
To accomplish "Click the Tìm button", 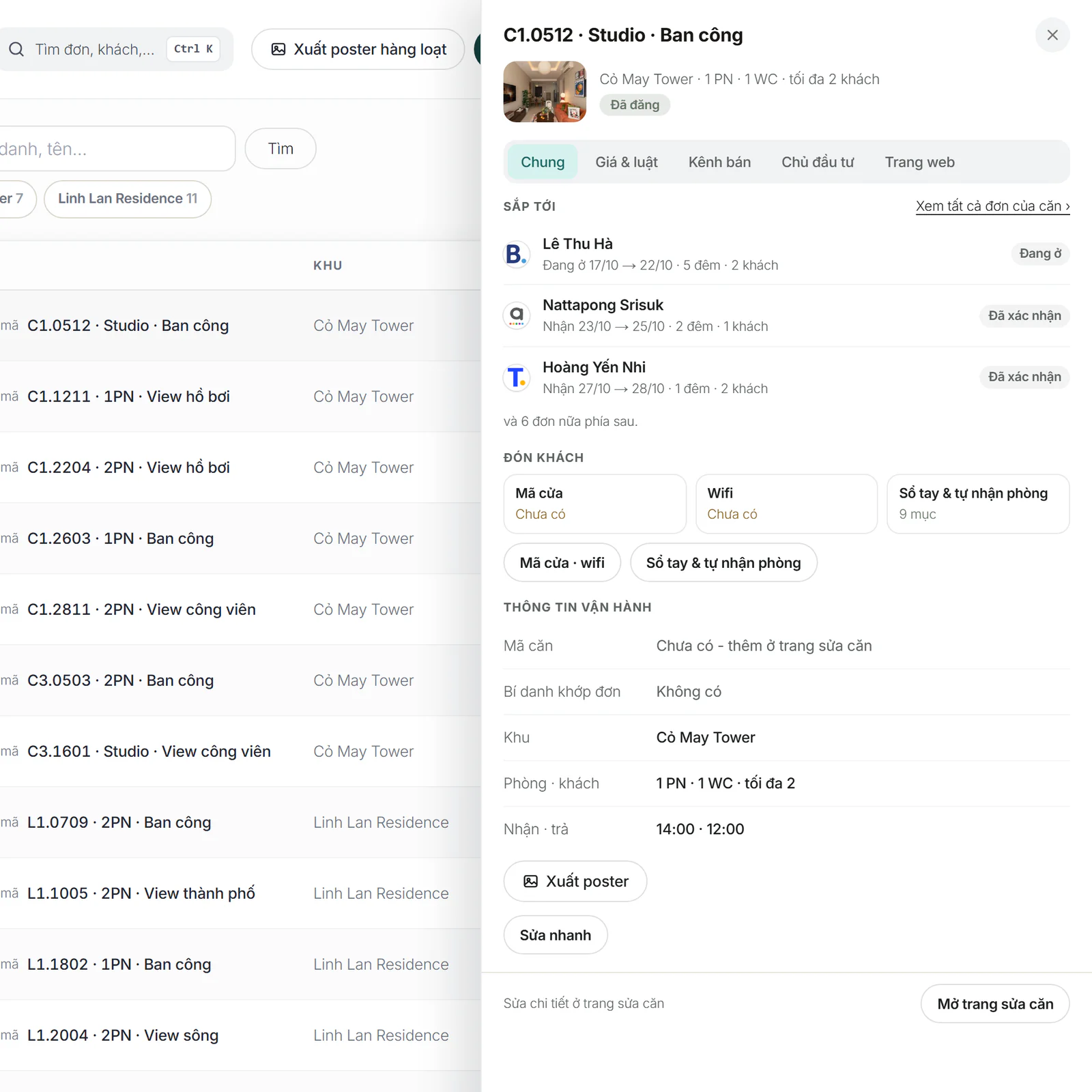I will pos(281,149).
